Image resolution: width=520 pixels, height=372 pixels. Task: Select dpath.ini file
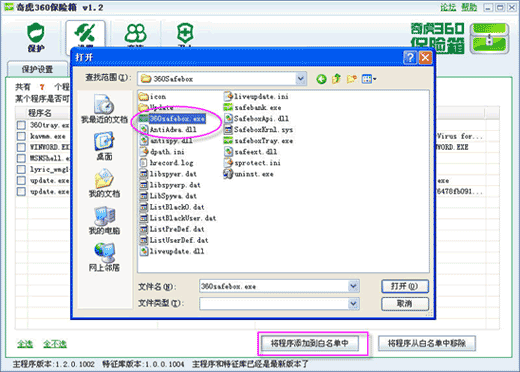(162, 152)
